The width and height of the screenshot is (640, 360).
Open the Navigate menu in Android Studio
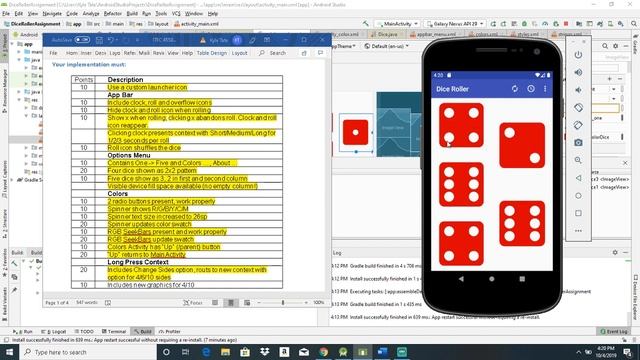pyautogui.click(x=52, y=13)
